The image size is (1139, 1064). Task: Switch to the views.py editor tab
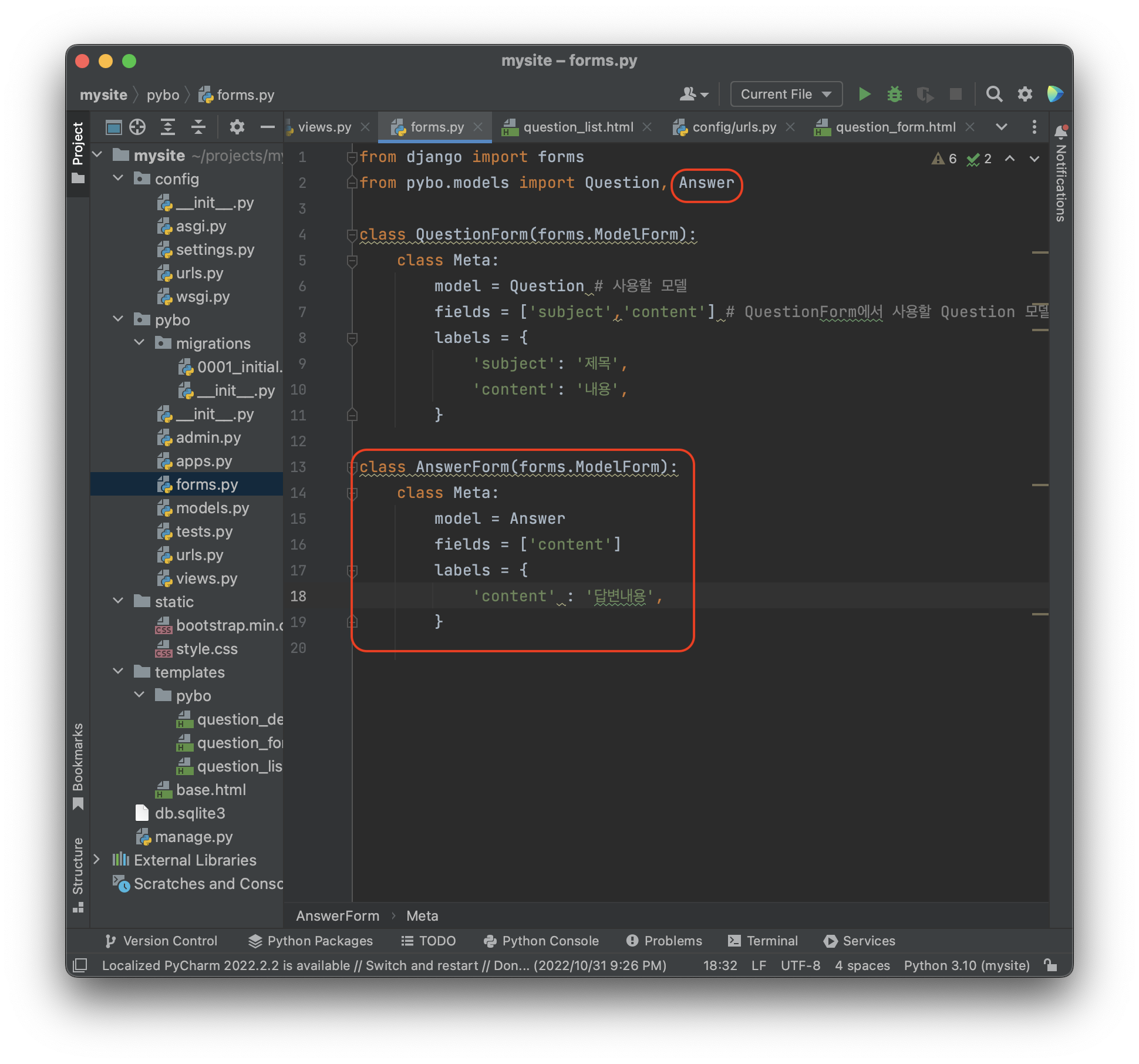324,127
